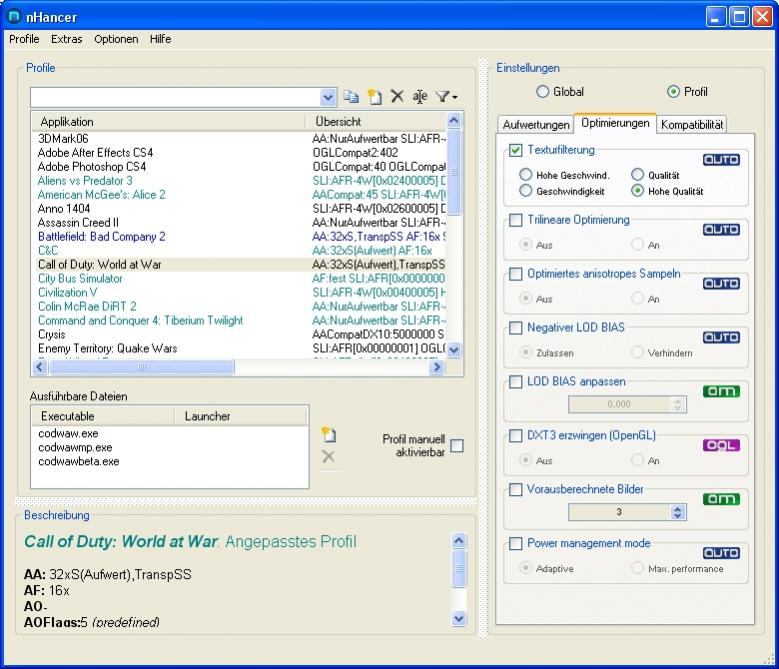Tick the Negativer LOD BIAS checkbox
779x669 pixels.
516,328
